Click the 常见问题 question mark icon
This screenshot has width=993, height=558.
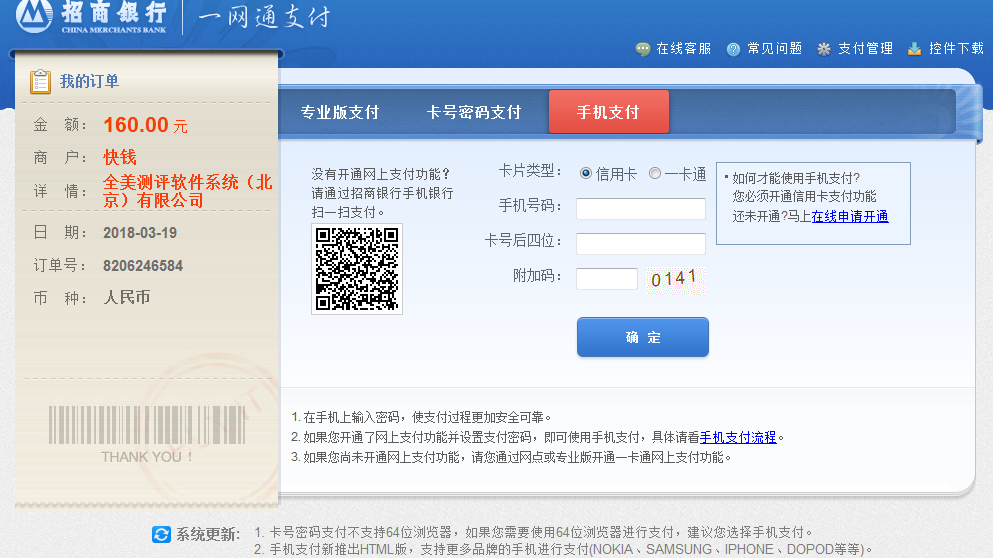pos(733,49)
